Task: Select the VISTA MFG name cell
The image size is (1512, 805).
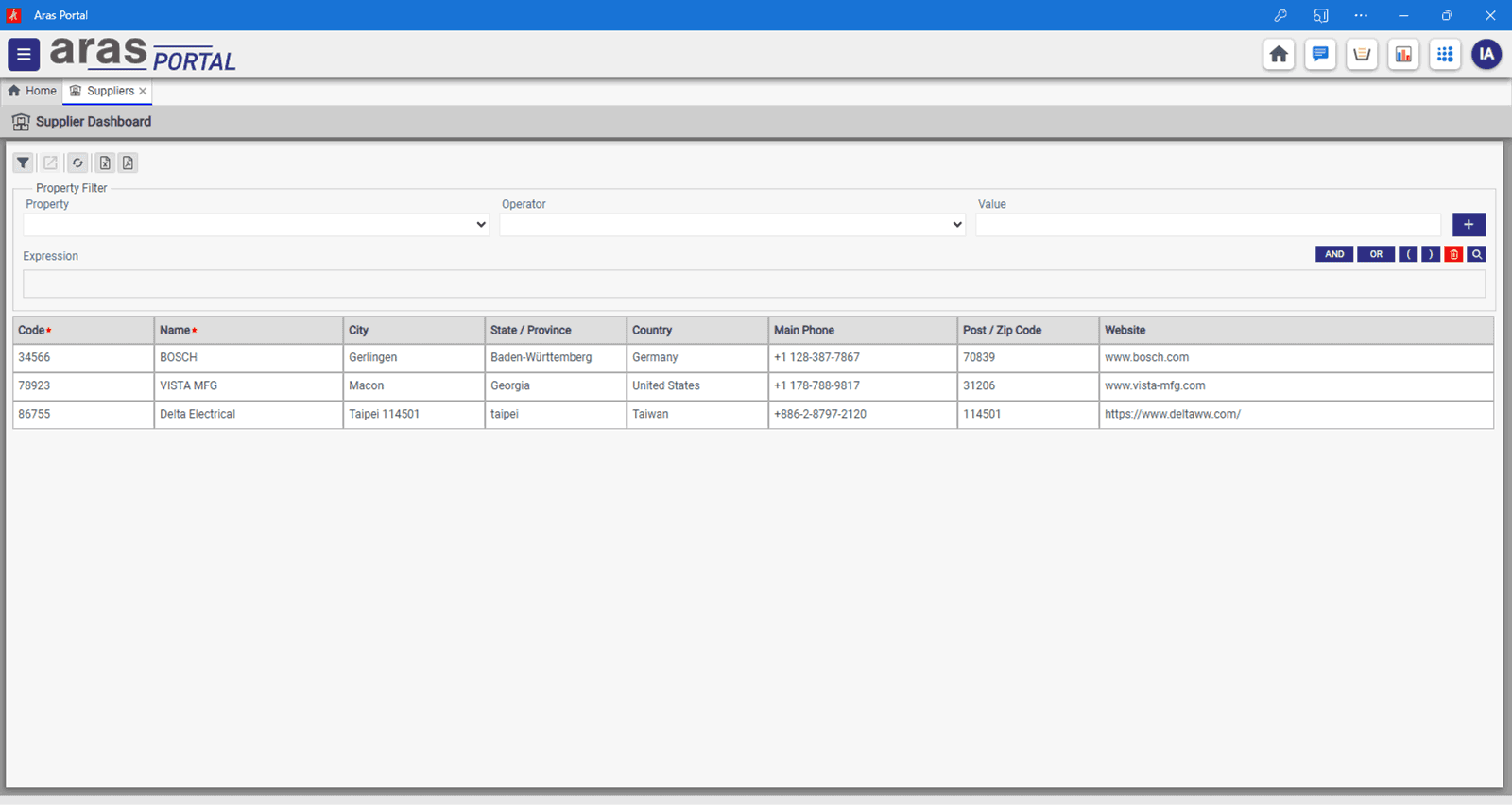Action: pyautogui.click(x=249, y=385)
